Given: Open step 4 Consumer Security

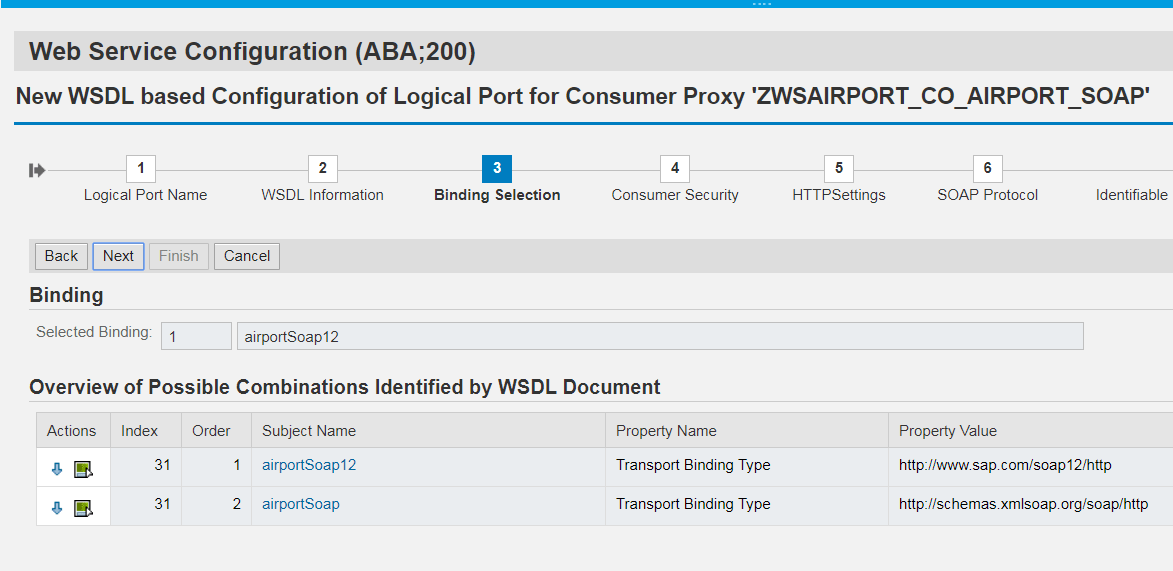Looking at the screenshot, I should 675,169.
